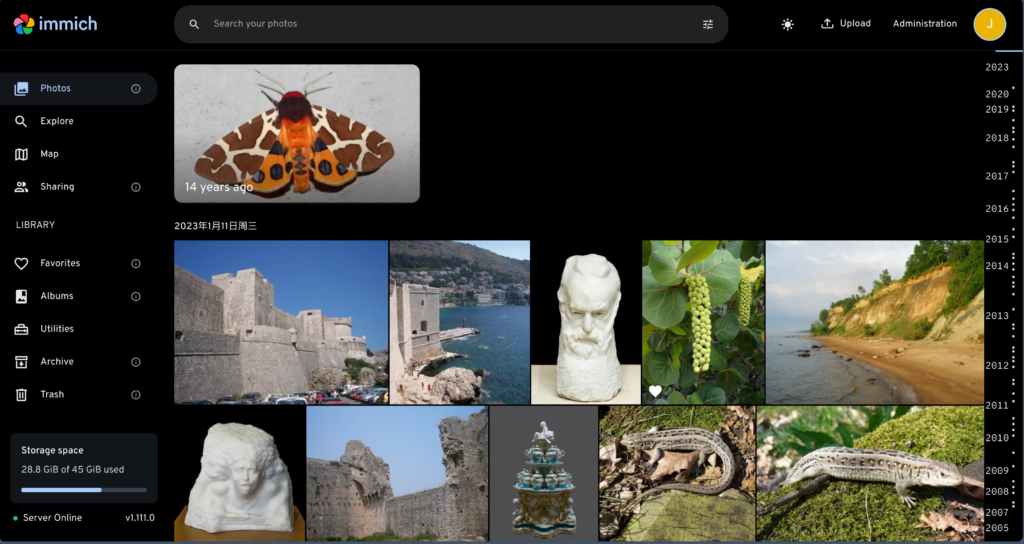Open Utilities in library

(78, 328)
